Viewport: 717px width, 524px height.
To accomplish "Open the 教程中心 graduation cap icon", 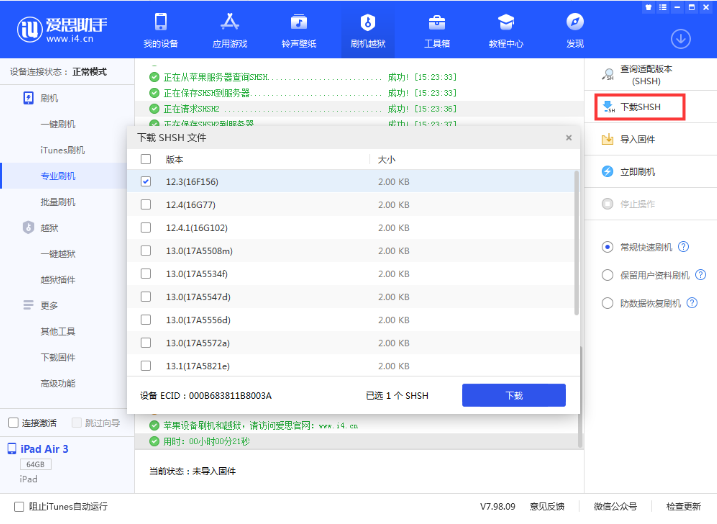I will point(506,22).
